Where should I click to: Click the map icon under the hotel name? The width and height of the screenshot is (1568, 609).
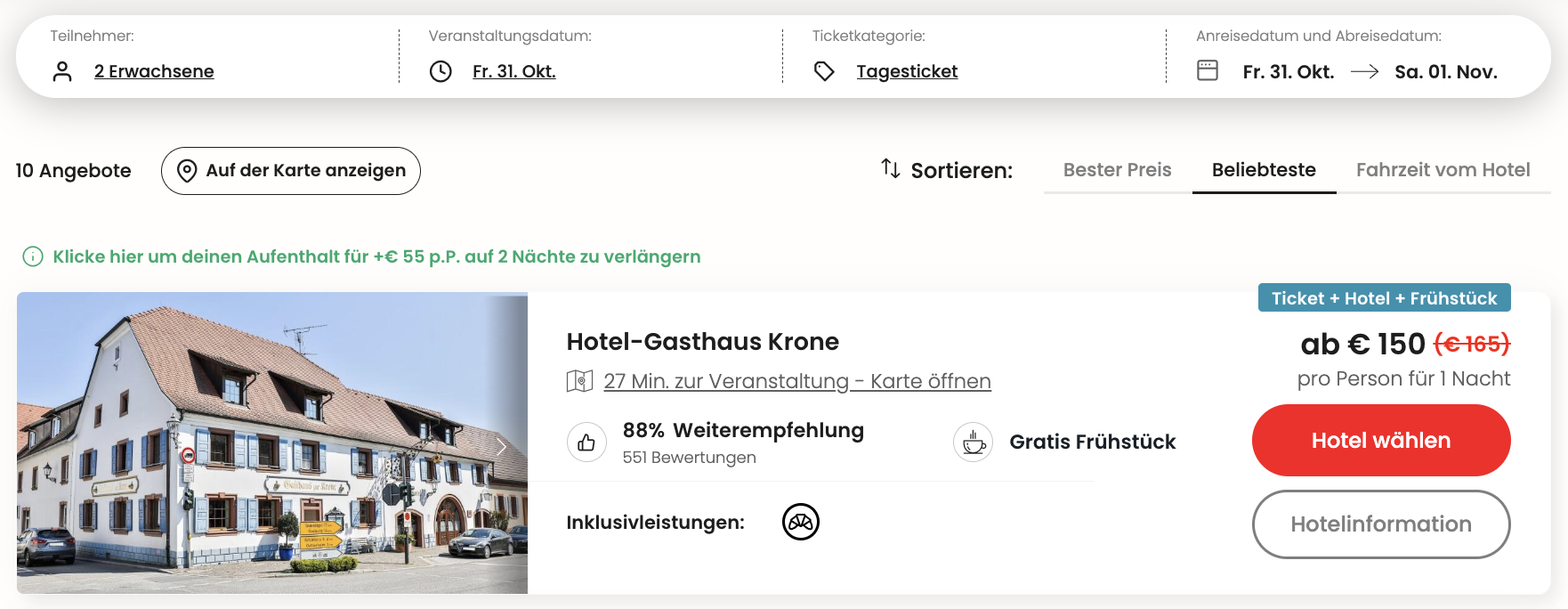tap(579, 381)
